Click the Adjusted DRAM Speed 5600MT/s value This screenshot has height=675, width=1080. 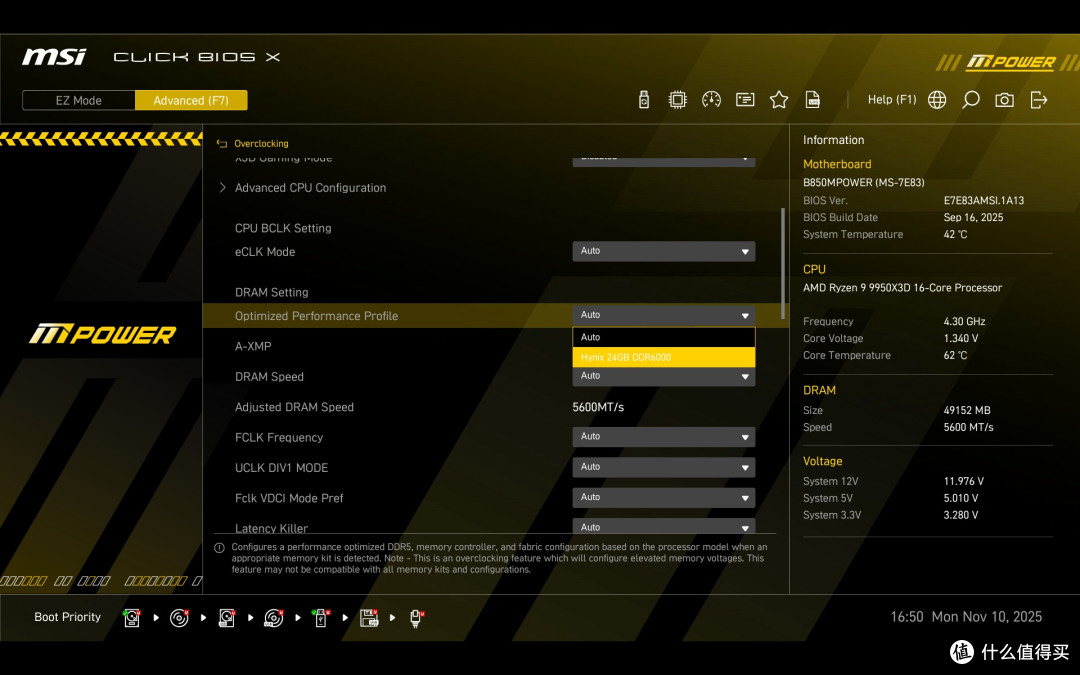coord(598,407)
